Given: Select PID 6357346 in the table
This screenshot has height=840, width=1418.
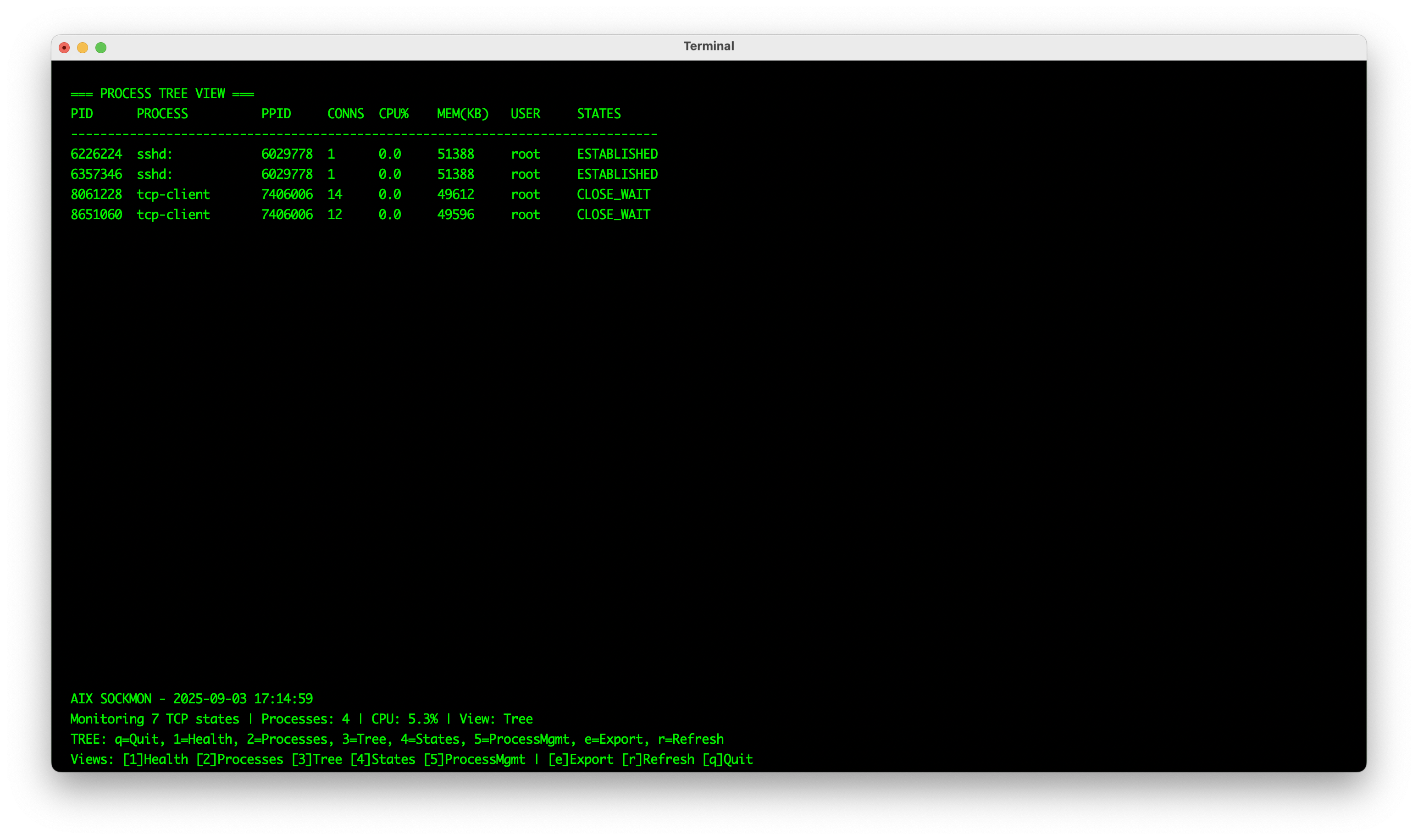Looking at the screenshot, I should point(96,174).
